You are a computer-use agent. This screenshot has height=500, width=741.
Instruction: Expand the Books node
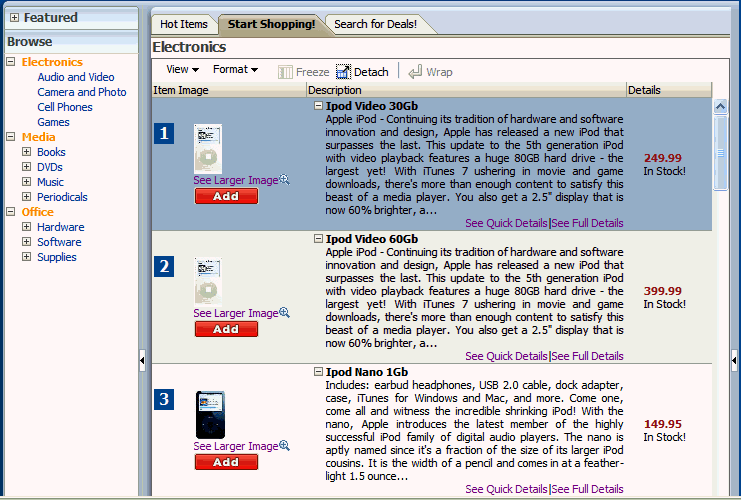click(x=26, y=152)
